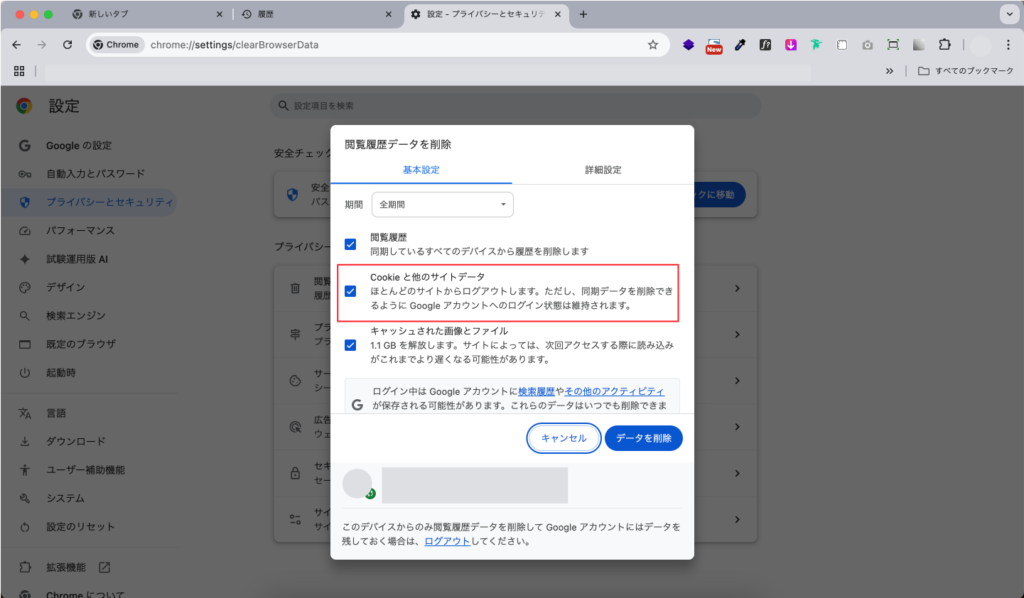
Task: Click the データを削除 button
Action: [x=643, y=438]
